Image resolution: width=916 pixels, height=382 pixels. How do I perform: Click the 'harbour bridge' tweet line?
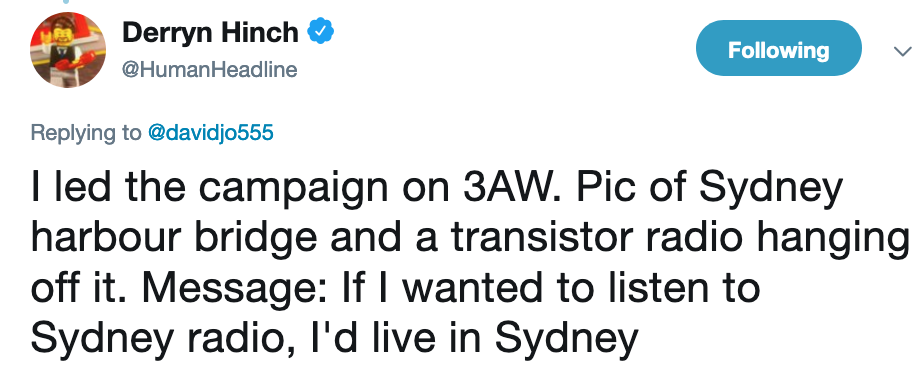[472, 238]
